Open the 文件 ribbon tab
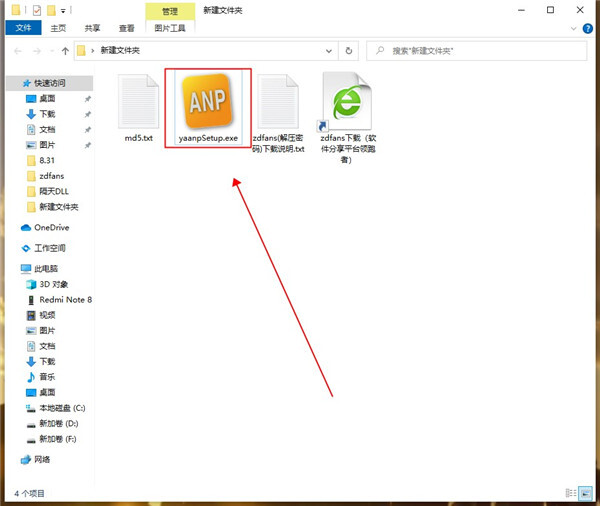This screenshot has height=506, width=600. 23,28
